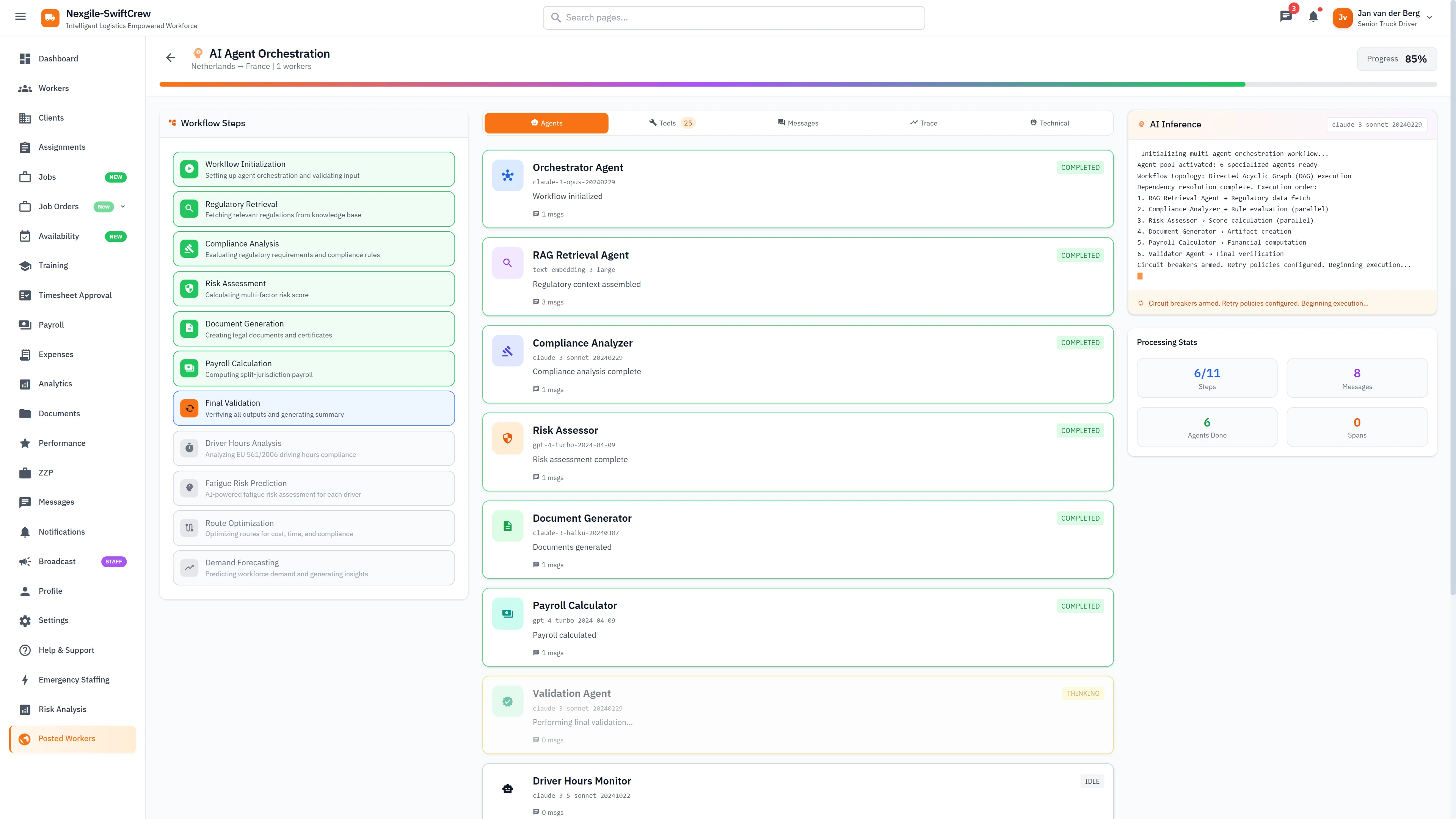1456x819 pixels.
Task: Open the hamburger menu next to the logo
Action: coord(20,16)
